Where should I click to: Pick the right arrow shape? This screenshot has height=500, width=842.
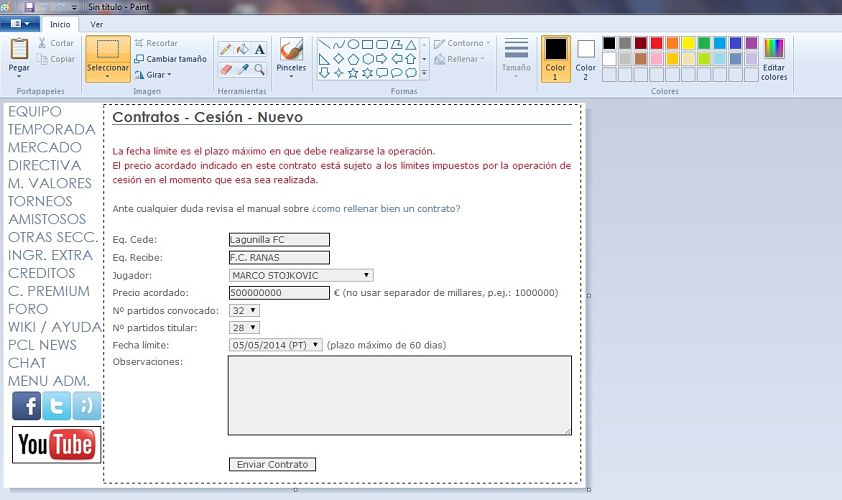(382, 59)
